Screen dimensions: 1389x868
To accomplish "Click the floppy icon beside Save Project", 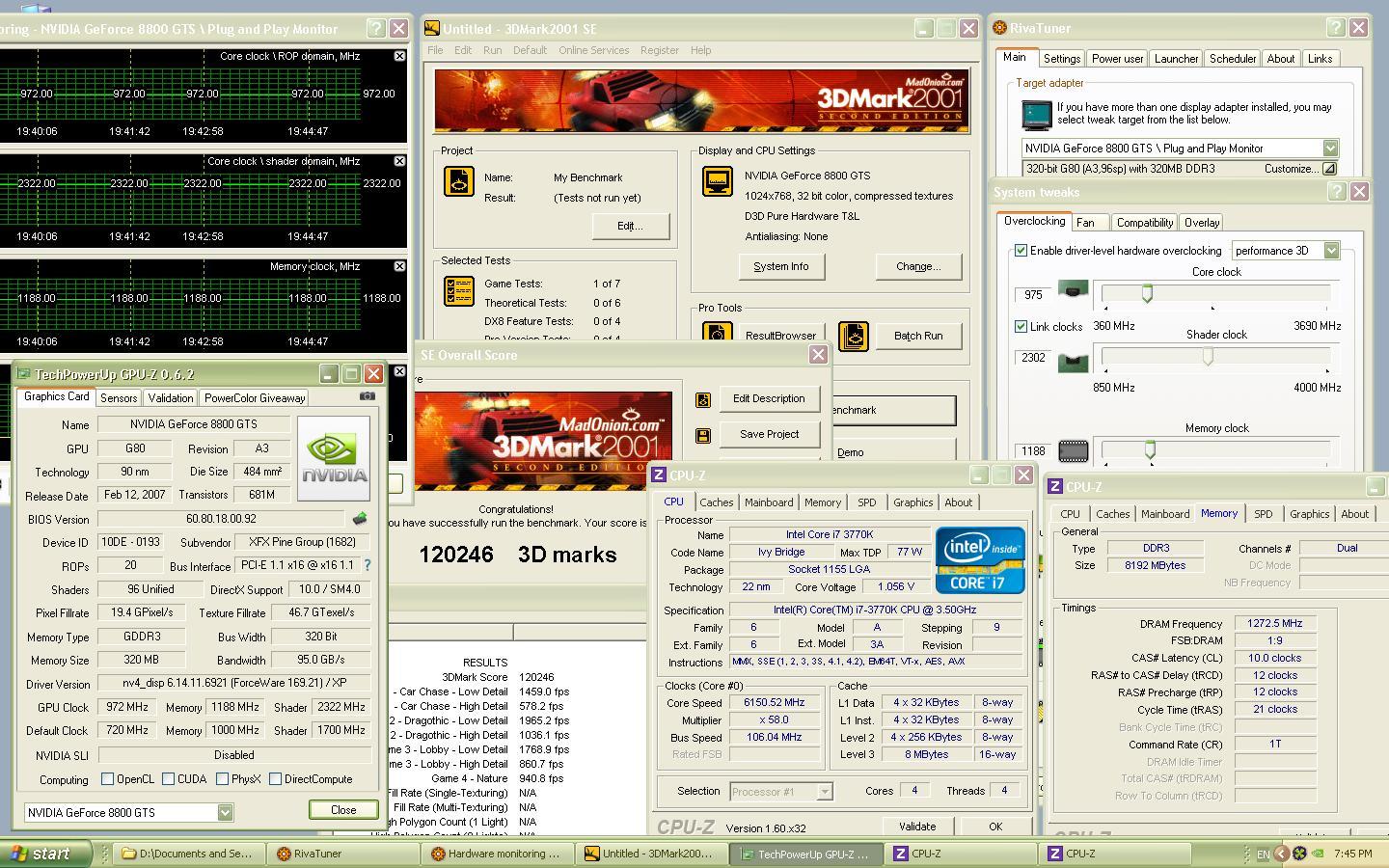I will tap(703, 436).
